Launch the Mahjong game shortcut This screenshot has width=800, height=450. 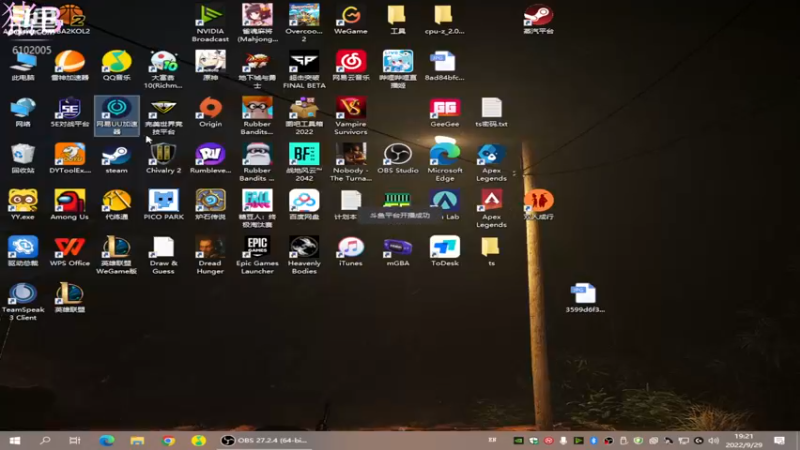257,23
